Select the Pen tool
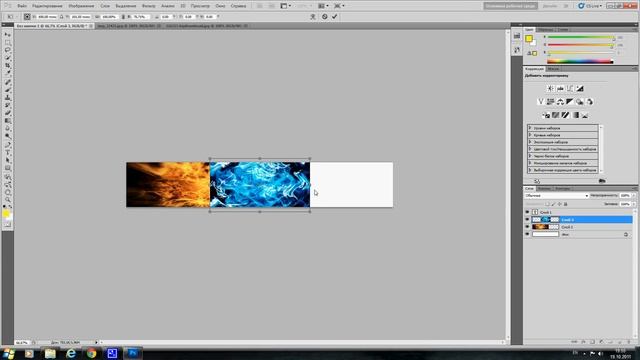Viewport: 640px width, 360px height. pos(7,144)
